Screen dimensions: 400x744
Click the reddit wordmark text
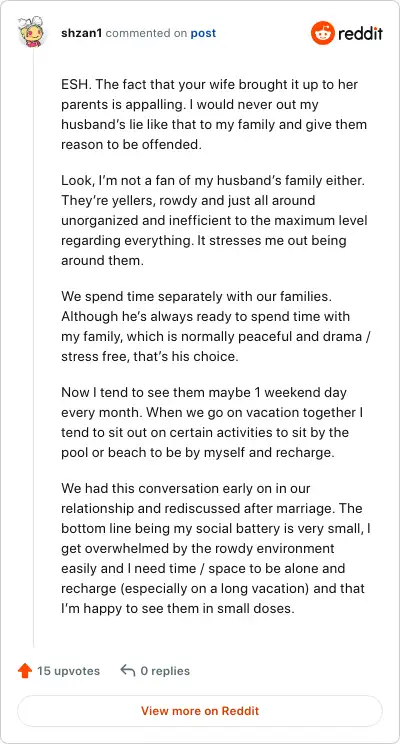pos(361,34)
